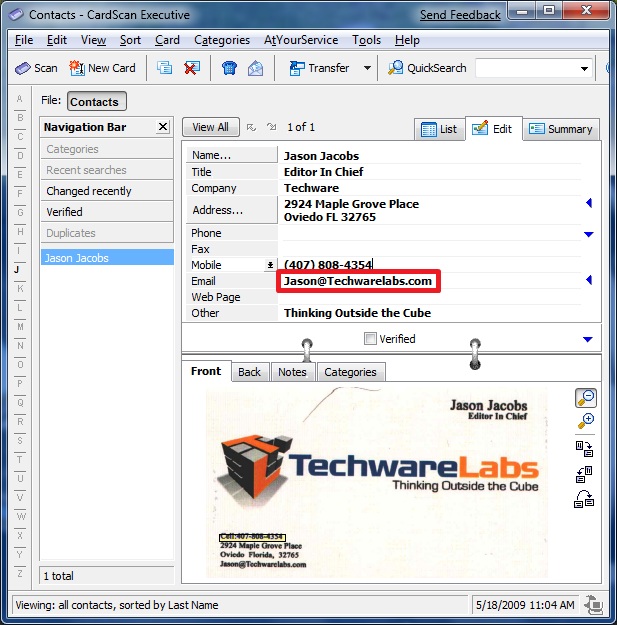The height and width of the screenshot is (625, 617).
Task: Open the Sort menu
Action: [130, 40]
